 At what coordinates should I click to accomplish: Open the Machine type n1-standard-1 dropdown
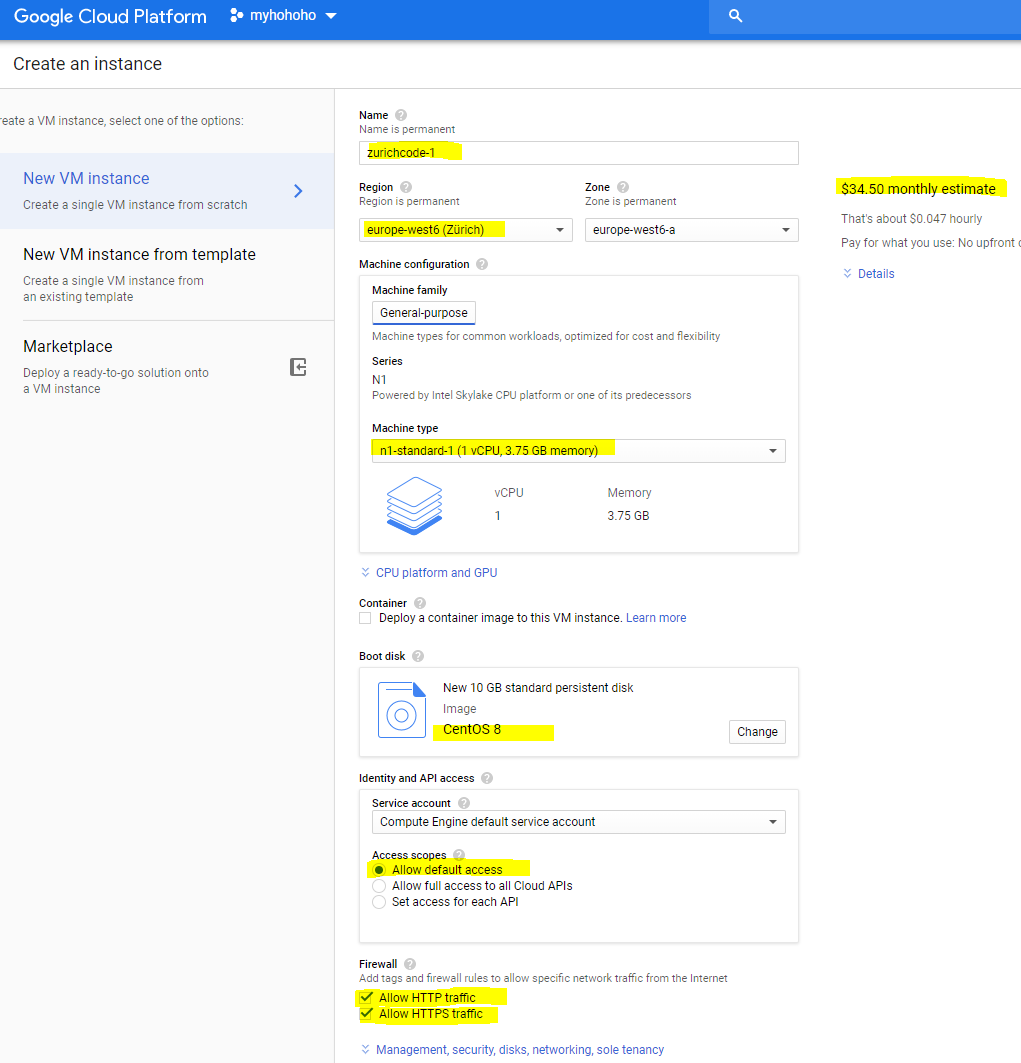coord(578,451)
